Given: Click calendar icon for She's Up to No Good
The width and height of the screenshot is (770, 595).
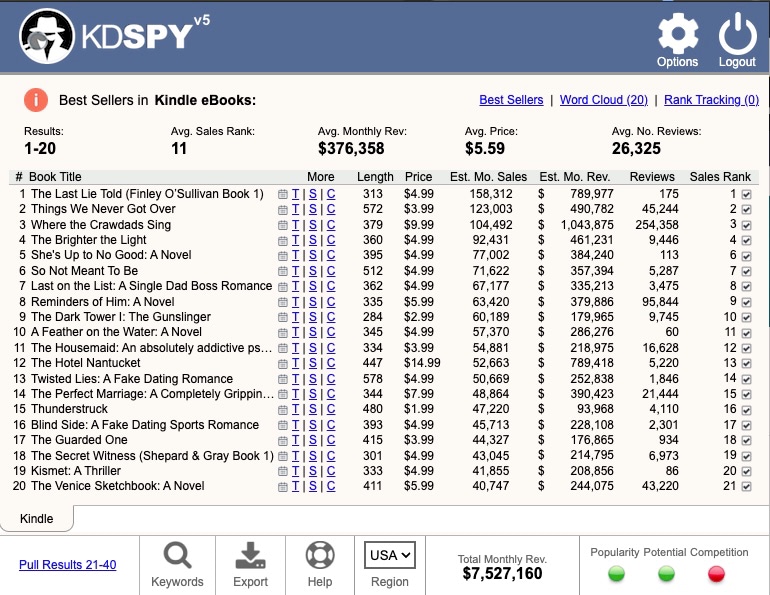Looking at the screenshot, I should [283, 256].
